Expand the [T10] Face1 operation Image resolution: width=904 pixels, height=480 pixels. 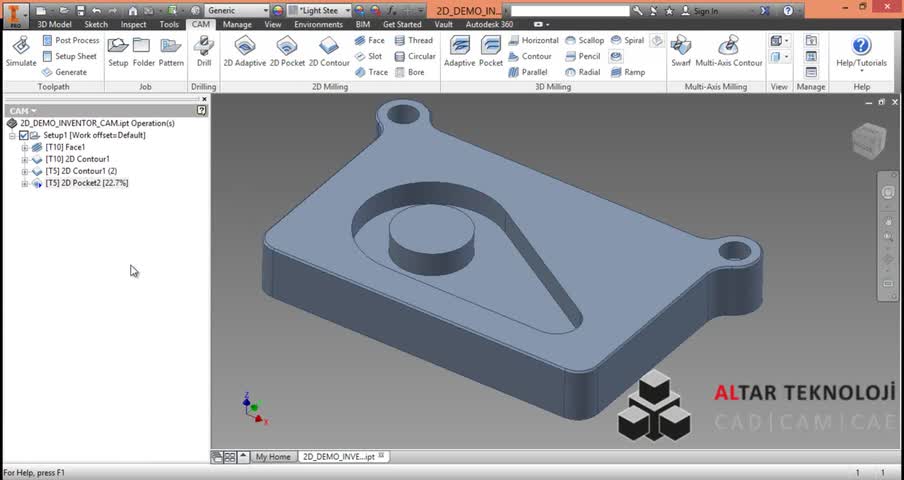[x=25, y=148]
